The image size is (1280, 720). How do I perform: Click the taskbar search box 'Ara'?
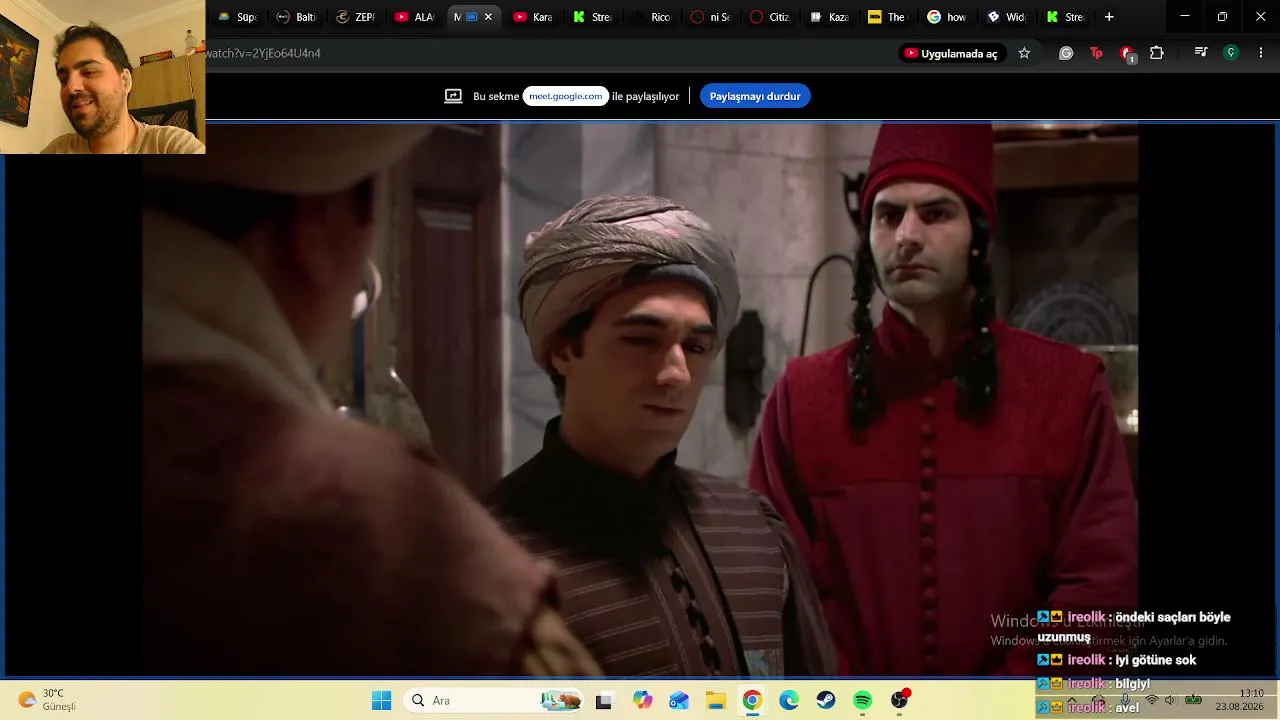(495, 701)
